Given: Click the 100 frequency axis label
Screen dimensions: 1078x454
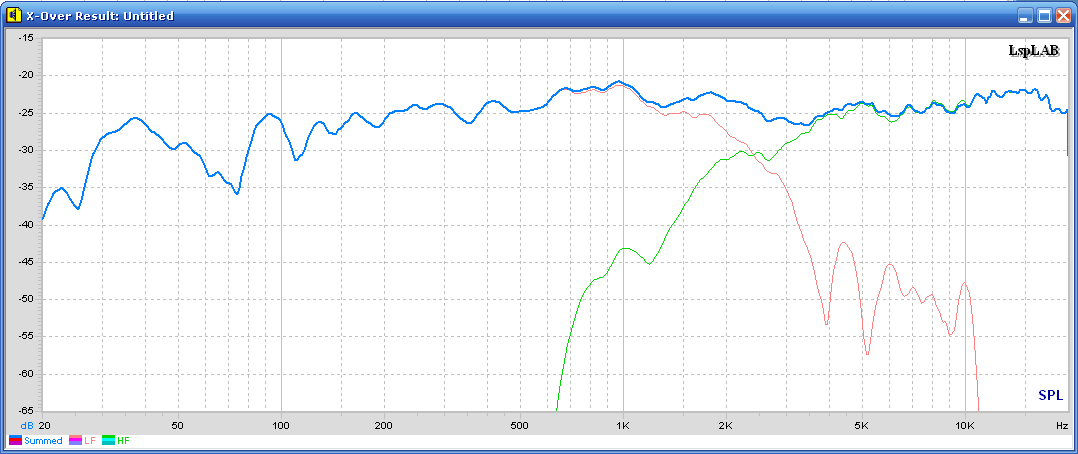Looking at the screenshot, I should point(281,426).
